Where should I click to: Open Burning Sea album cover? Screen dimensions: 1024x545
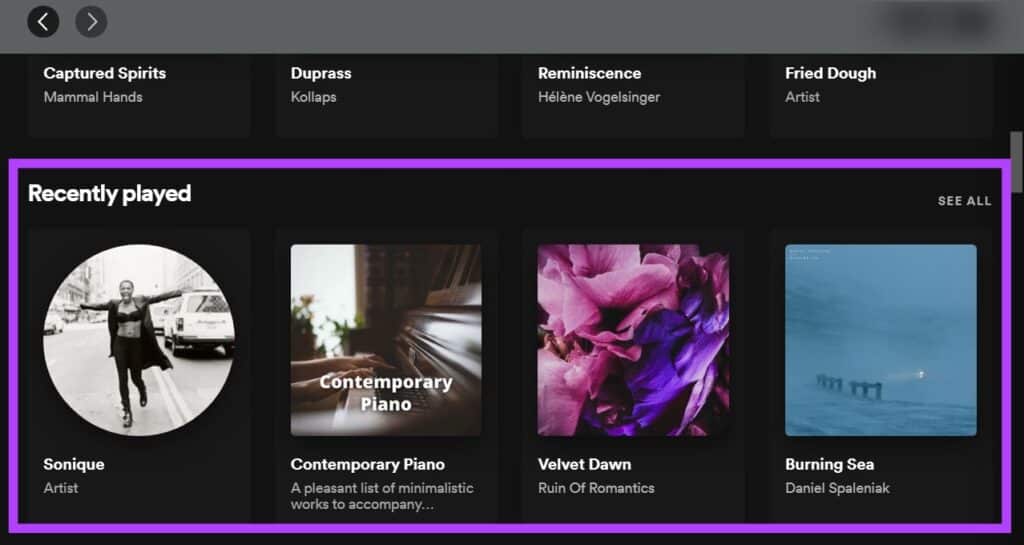(x=881, y=340)
